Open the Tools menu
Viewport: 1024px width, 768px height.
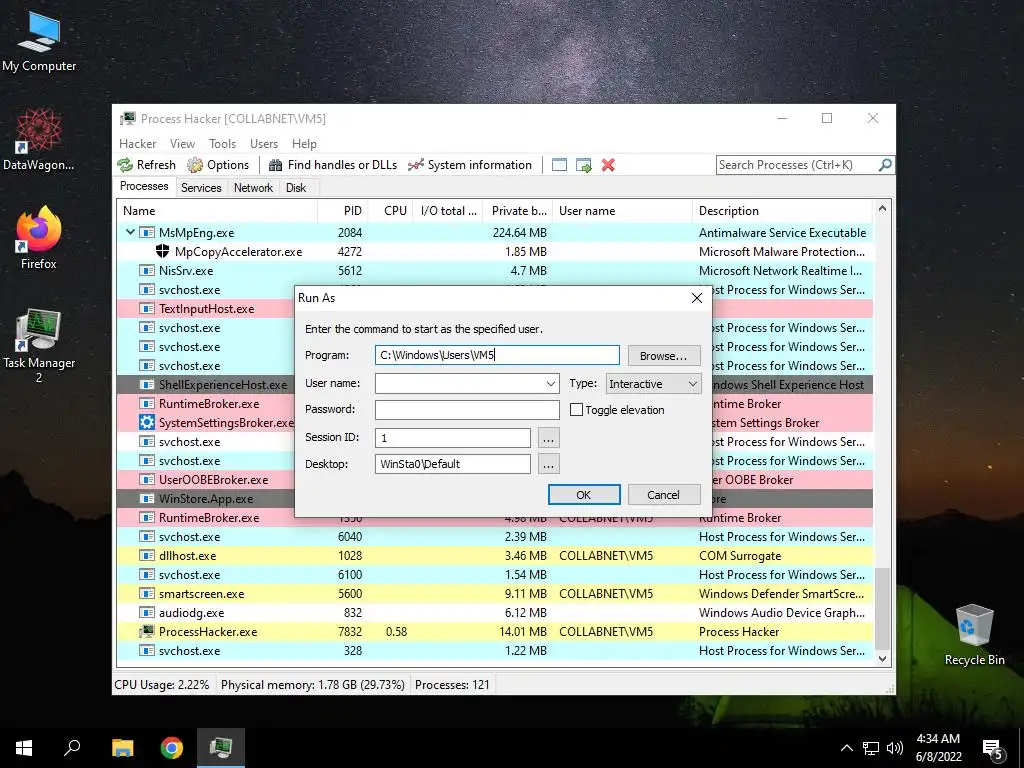tap(222, 144)
